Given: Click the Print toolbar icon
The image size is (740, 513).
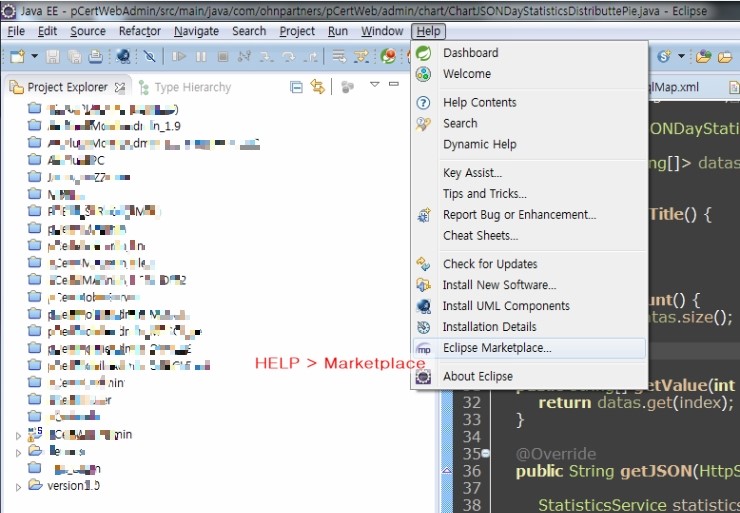Looking at the screenshot, I should [96, 57].
